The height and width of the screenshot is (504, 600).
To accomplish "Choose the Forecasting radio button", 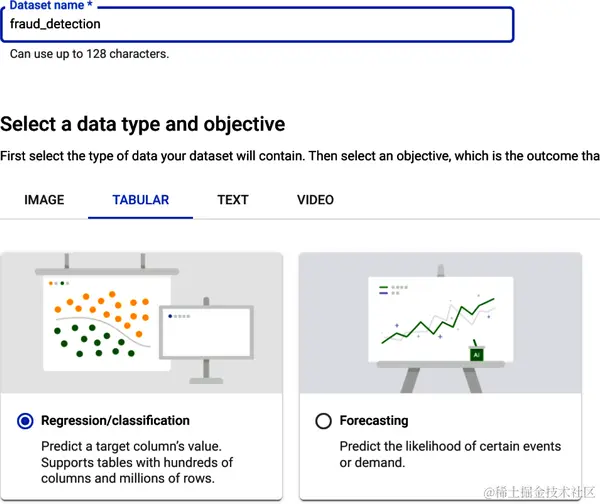I will pyautogui.click(x=323, y=421).
